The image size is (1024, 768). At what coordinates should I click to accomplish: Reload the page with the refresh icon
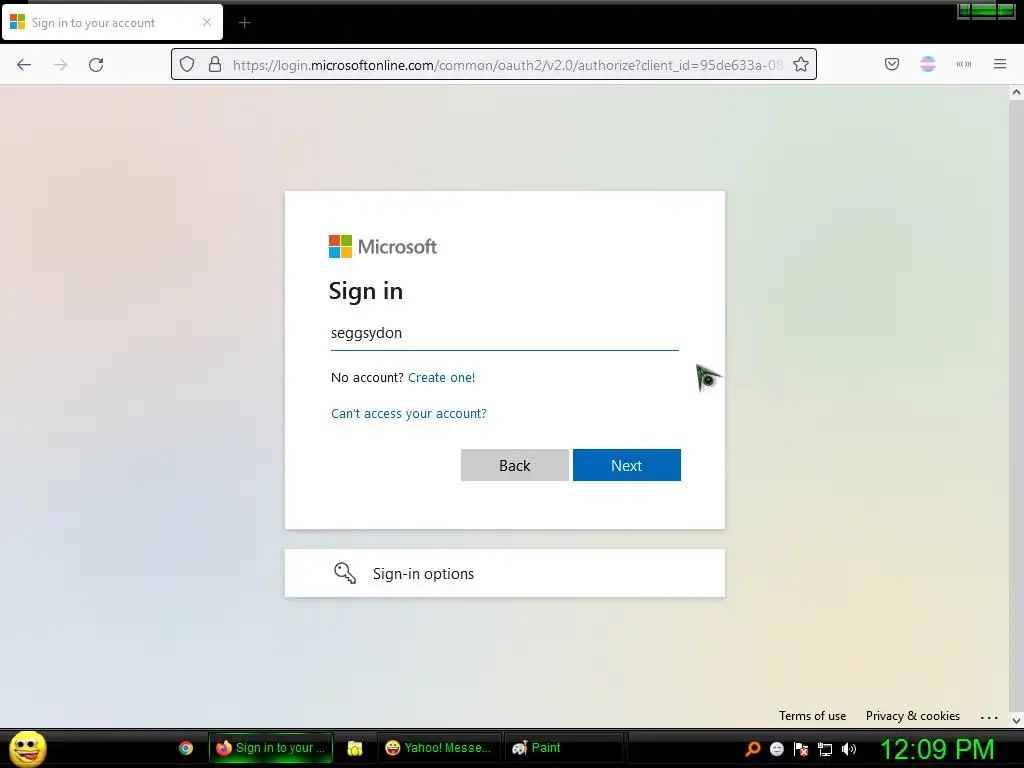pyautogui.click(x=96, y=65)
